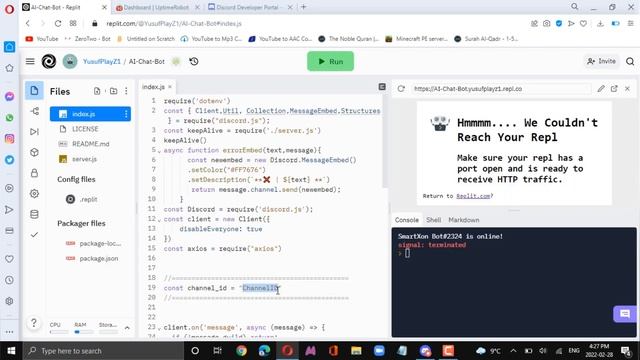The width and height of the screenshot is (640, 360).
Task: Open the Unit tests checkmark icon
Action: (x=34, y=235)
